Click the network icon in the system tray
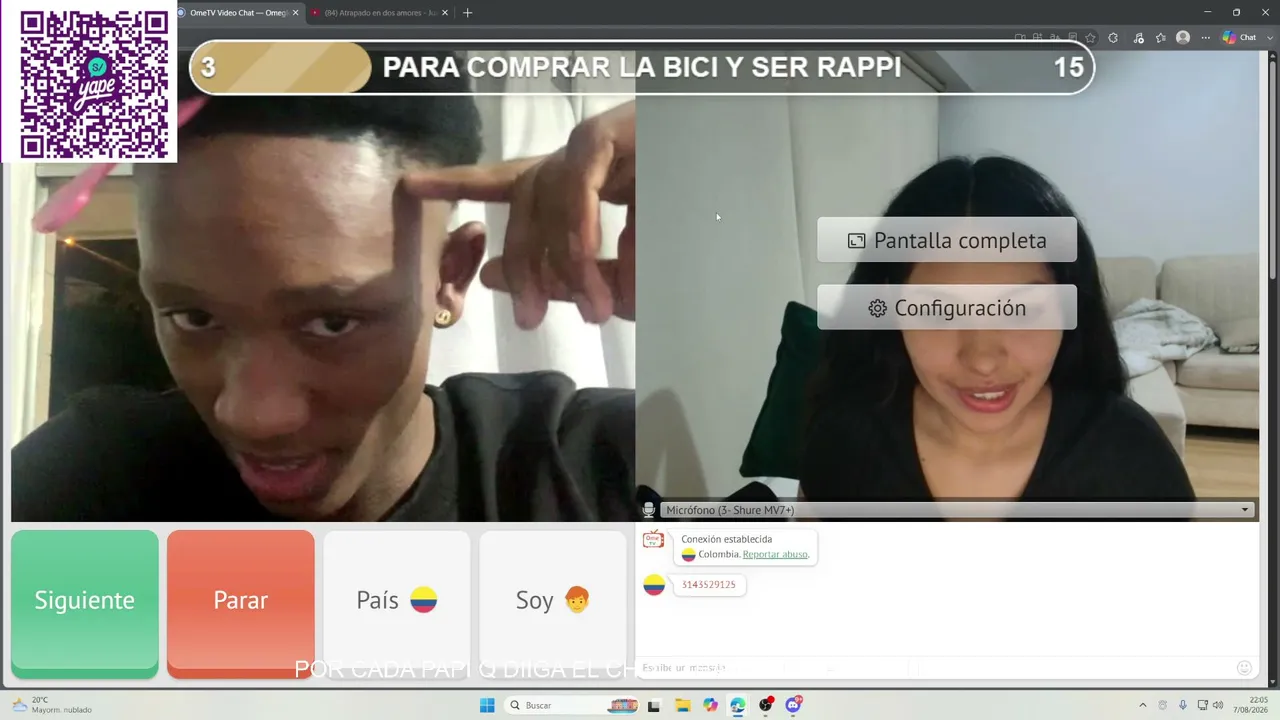This screenshot has width=1280, height=720. 1202,705
